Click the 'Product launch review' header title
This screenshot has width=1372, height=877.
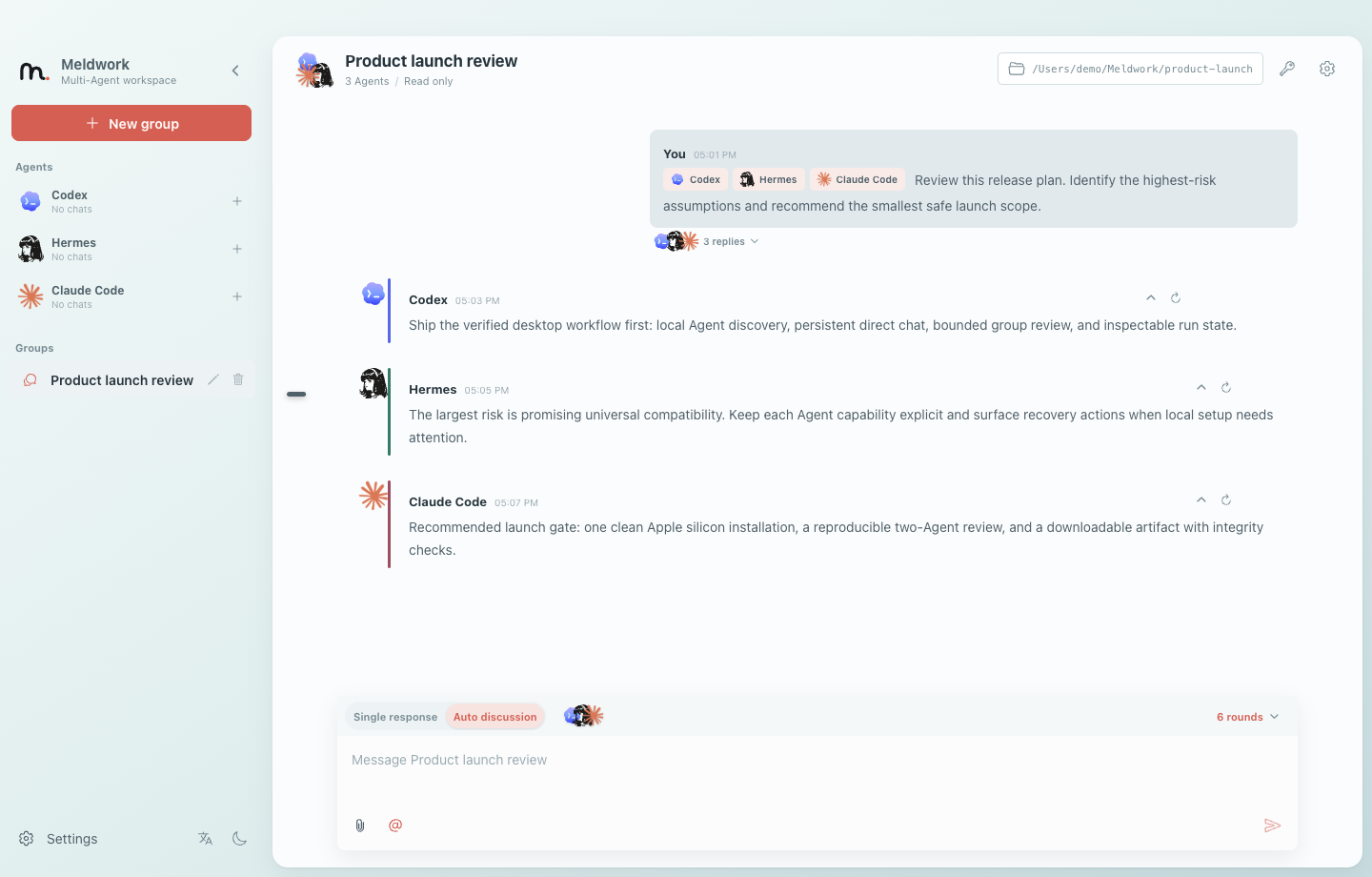tap(431, 61)
